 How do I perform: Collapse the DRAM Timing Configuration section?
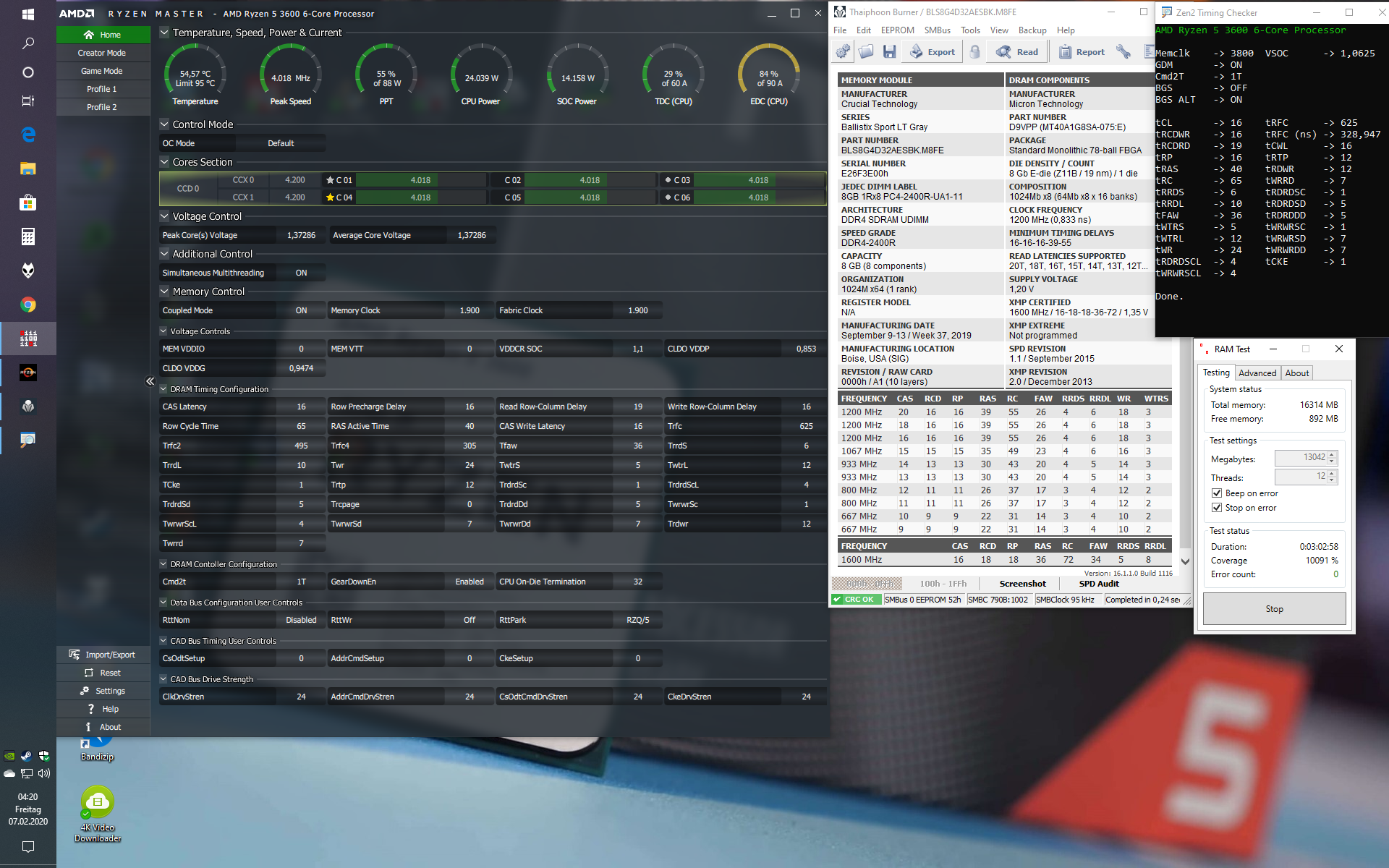pyautogui.click(x=163, y=389)
